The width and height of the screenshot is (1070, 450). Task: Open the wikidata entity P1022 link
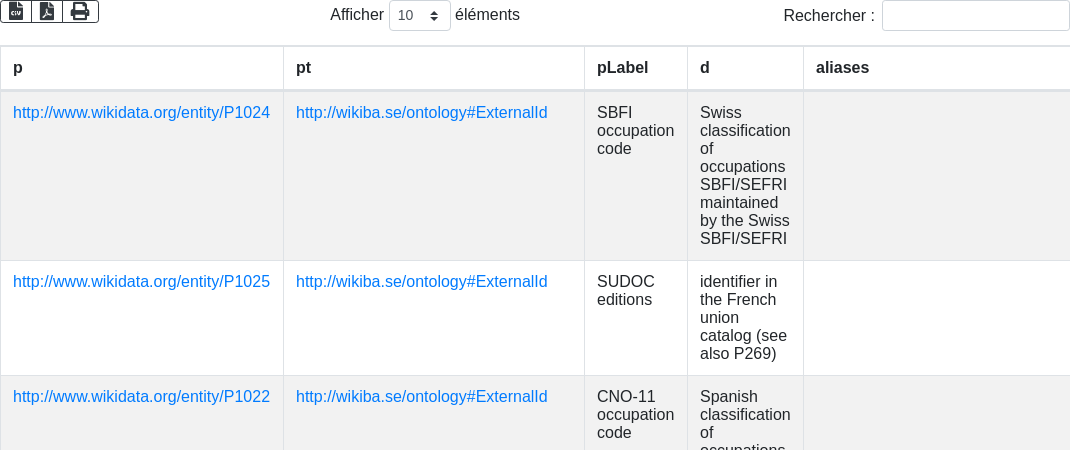point(141,397)
